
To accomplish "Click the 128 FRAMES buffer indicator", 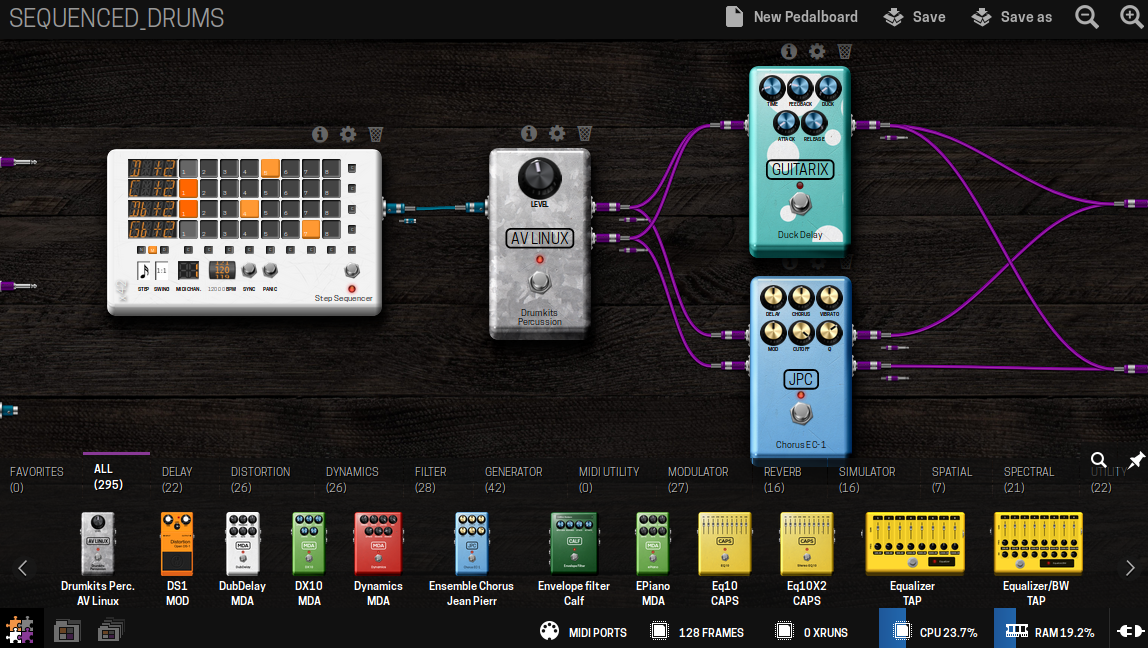I will point(697,631).
